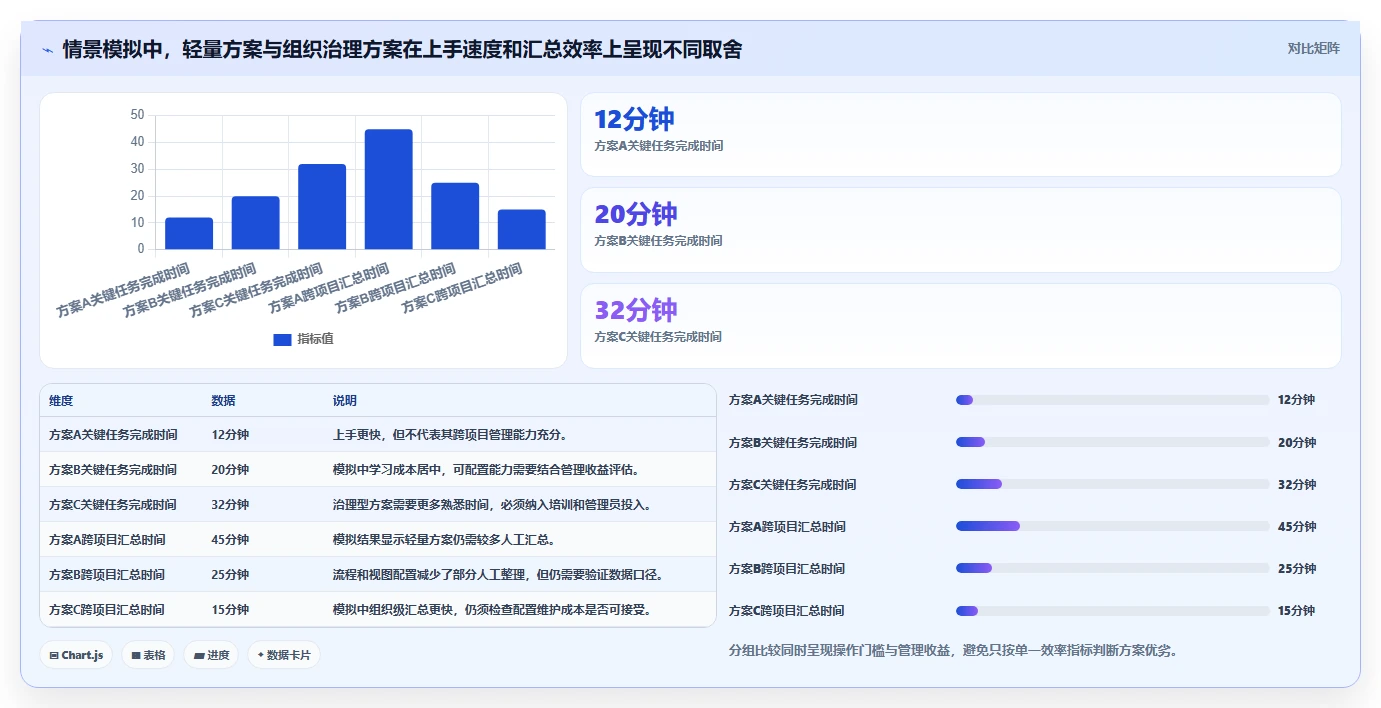
Task: Click the 数据 column header
Action: click(x=224, y=400)
